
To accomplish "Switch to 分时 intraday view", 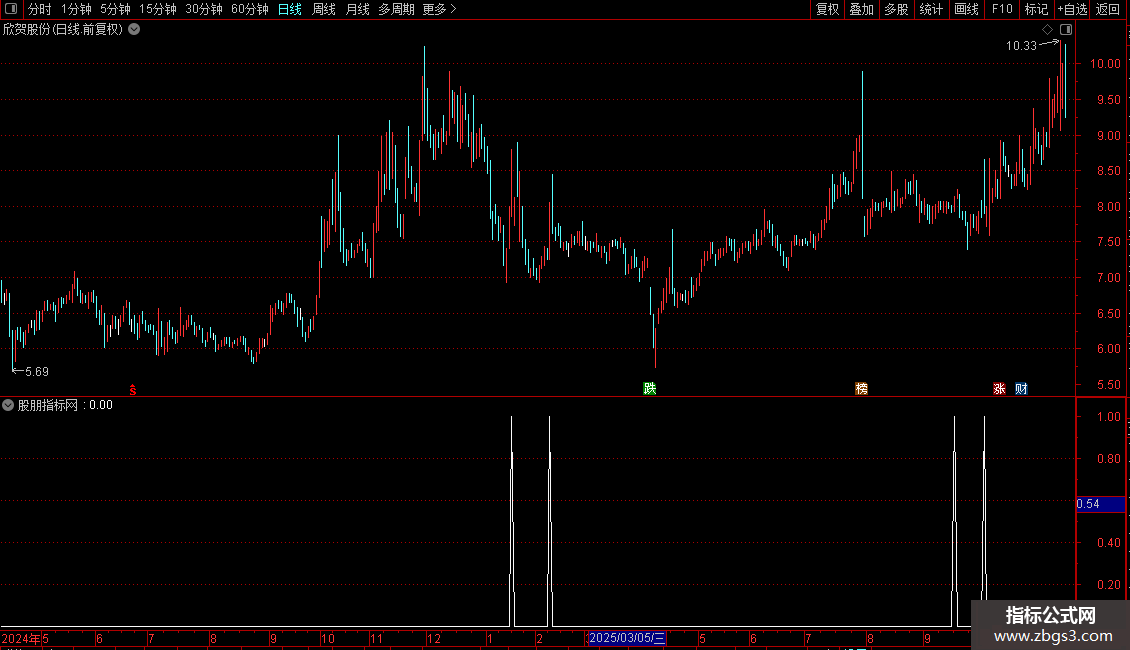I will 40,9.
